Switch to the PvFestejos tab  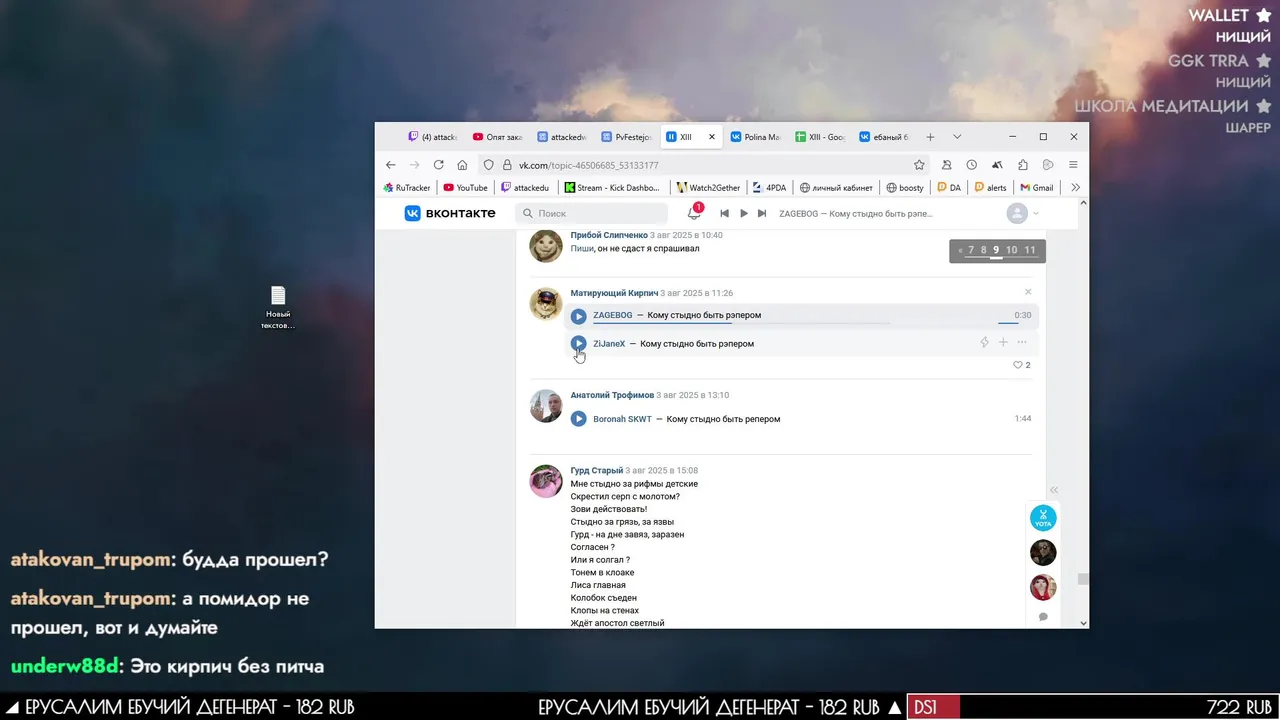pos(626,137)
